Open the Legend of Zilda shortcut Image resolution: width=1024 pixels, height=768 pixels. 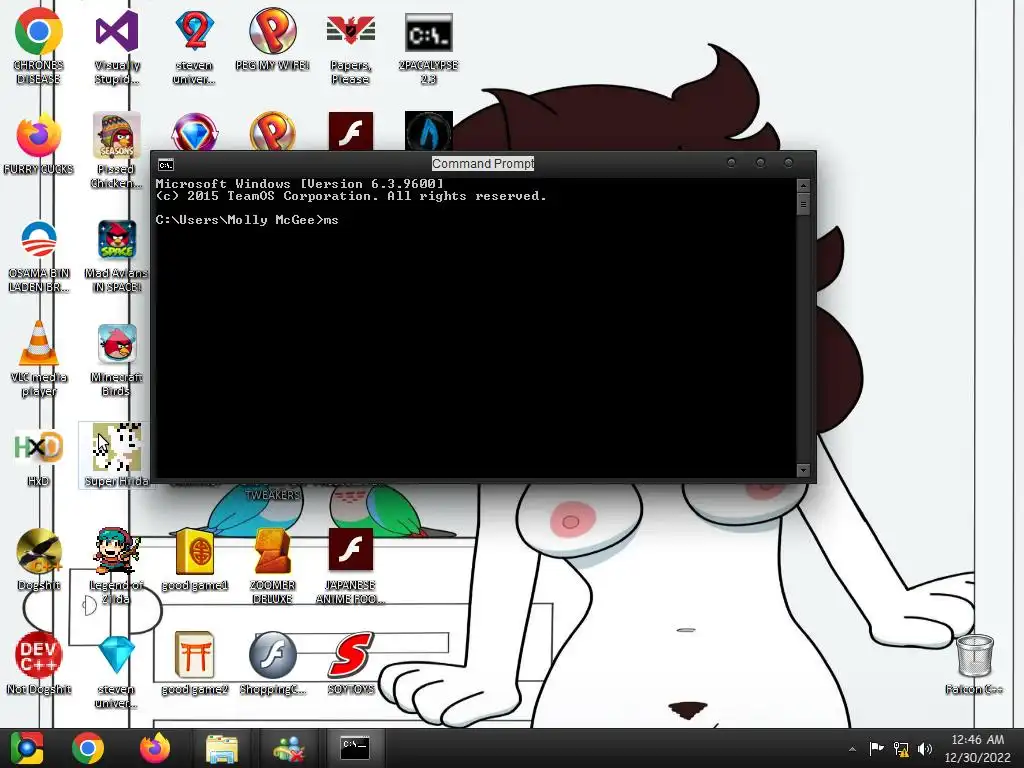pyautogui.click(x=117, y=566)
